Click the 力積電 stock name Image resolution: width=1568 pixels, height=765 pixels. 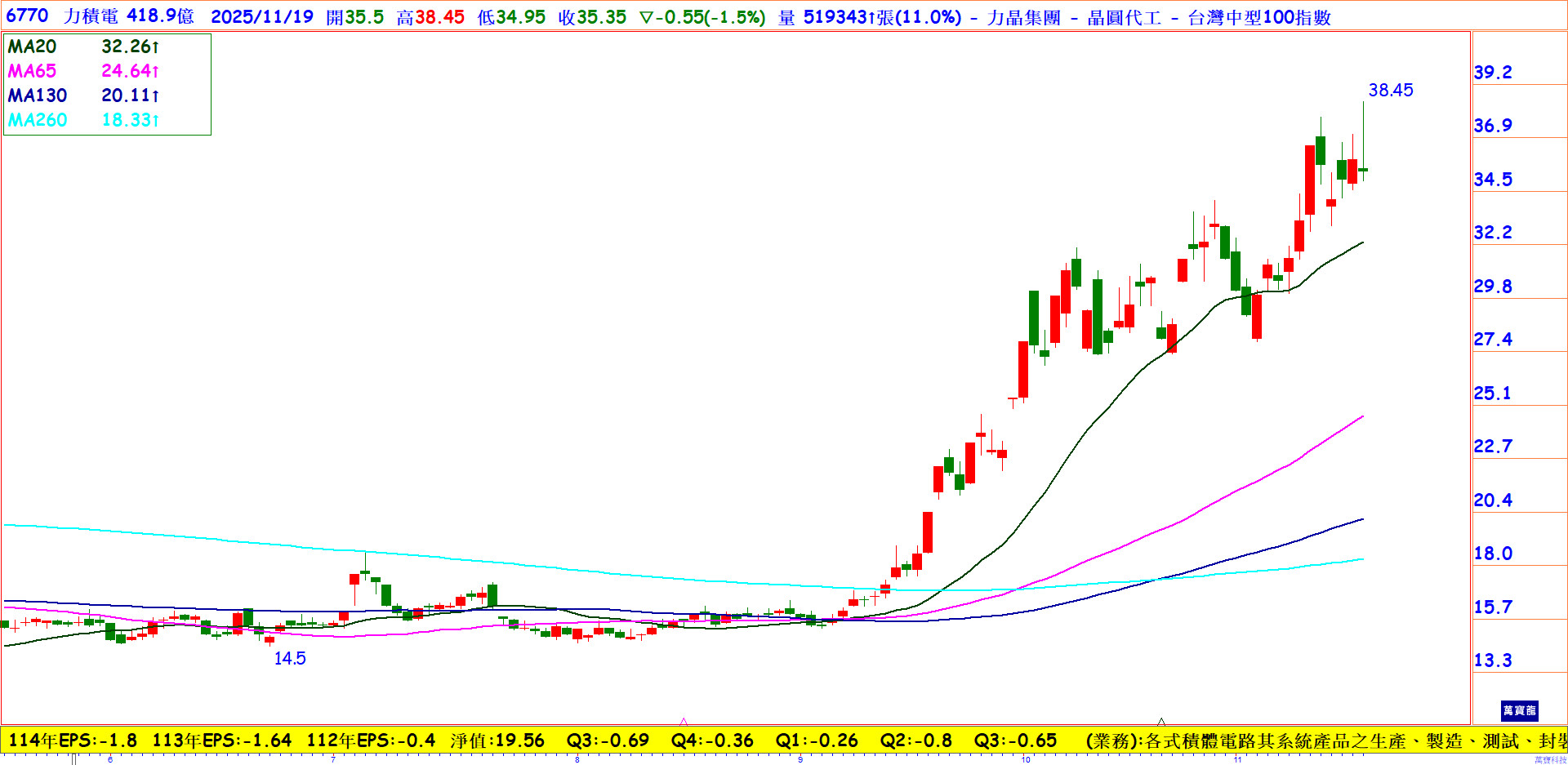91,16
